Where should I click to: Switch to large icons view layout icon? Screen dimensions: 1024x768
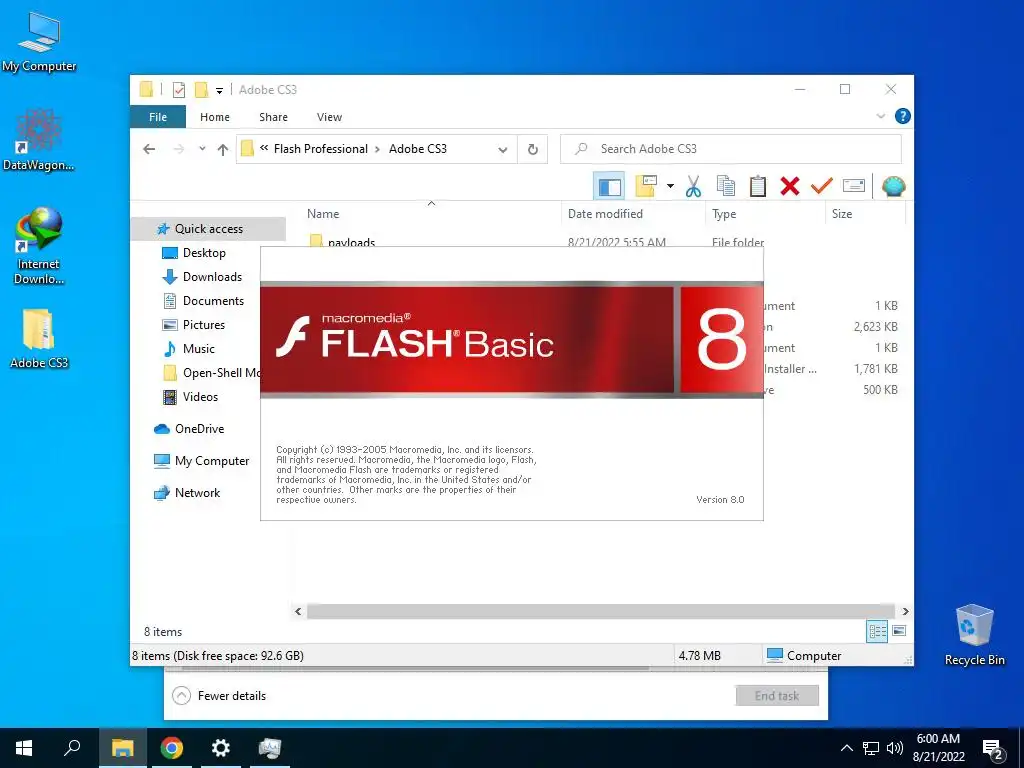tap(899, 631)
